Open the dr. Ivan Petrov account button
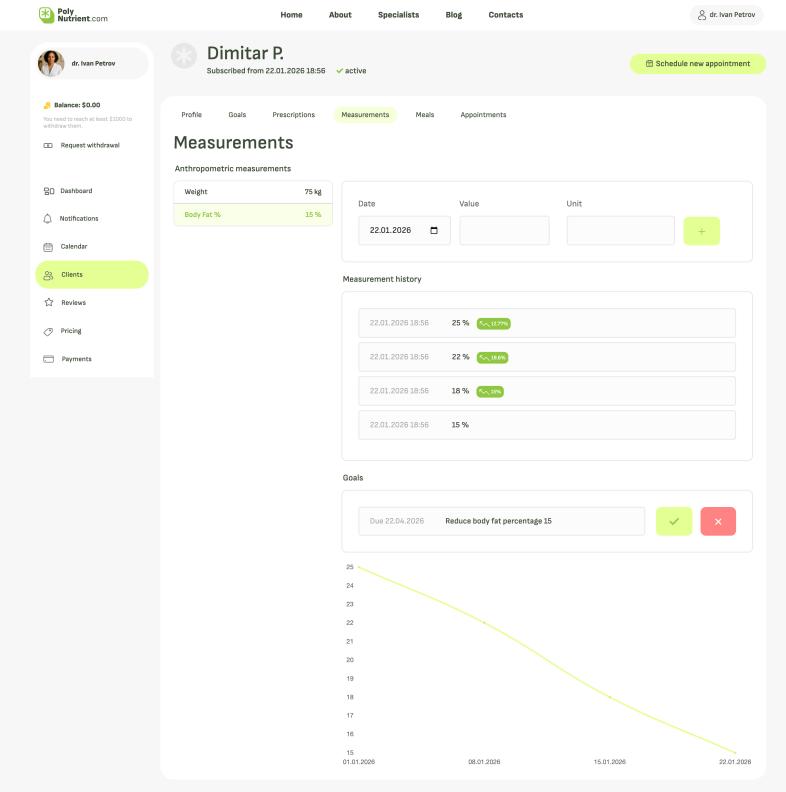Image resolution: width=786 pixels, height=792 pixels. (x=726, y=15)
